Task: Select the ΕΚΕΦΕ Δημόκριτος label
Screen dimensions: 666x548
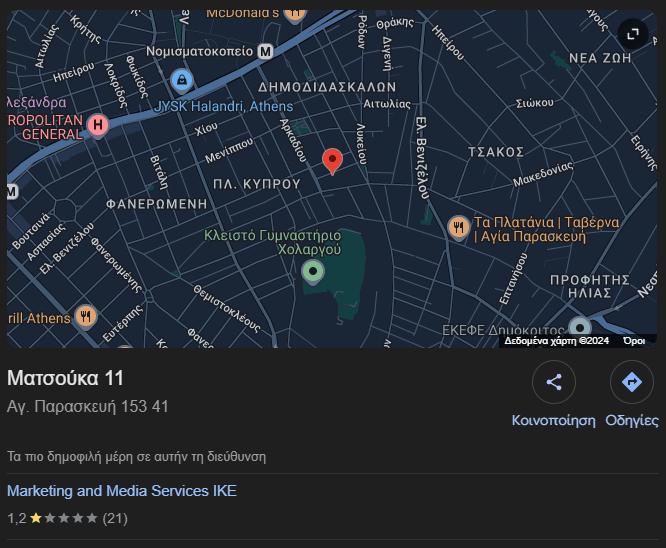Action: pyautogui.click(x=503, y=330)
